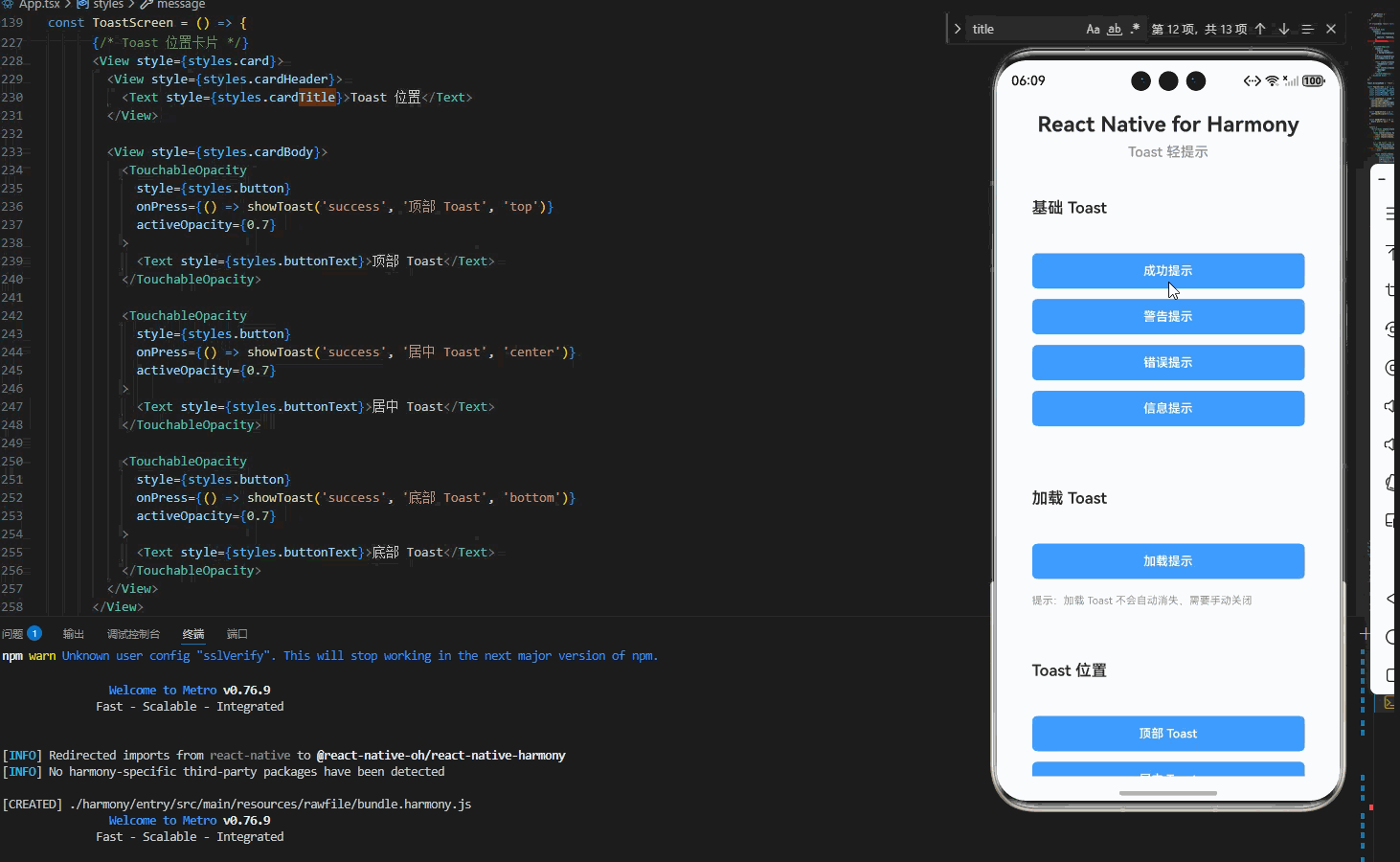Screen dimensions: 1400x862
Task: Click 'const ToastScreen' sticky header line
Action: click(x=147, y=22)
